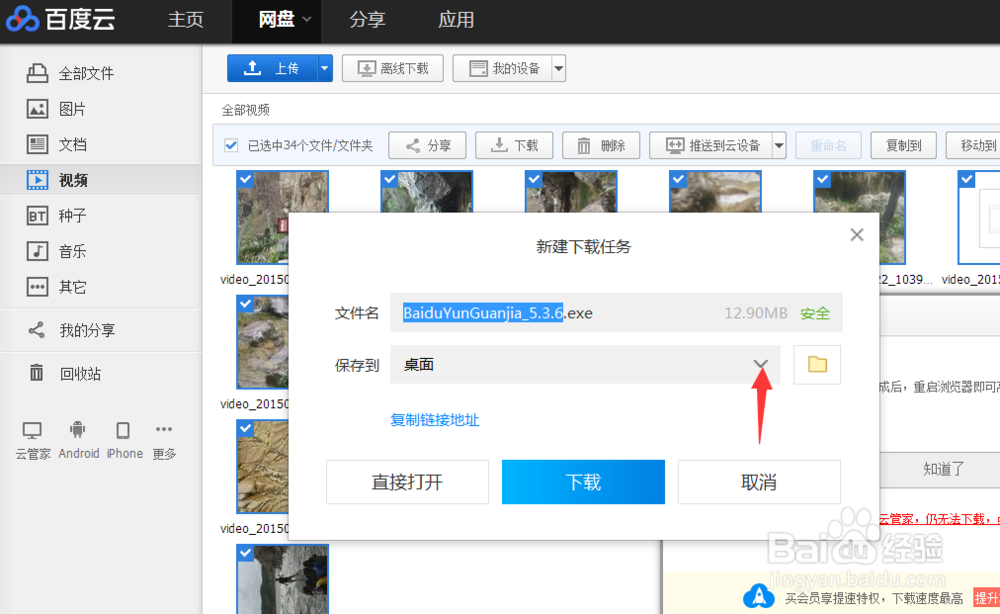The image size is (1000, 614).
Task: Click the 全部视频 breadcrumb text
Action: (x=246, y=110)
